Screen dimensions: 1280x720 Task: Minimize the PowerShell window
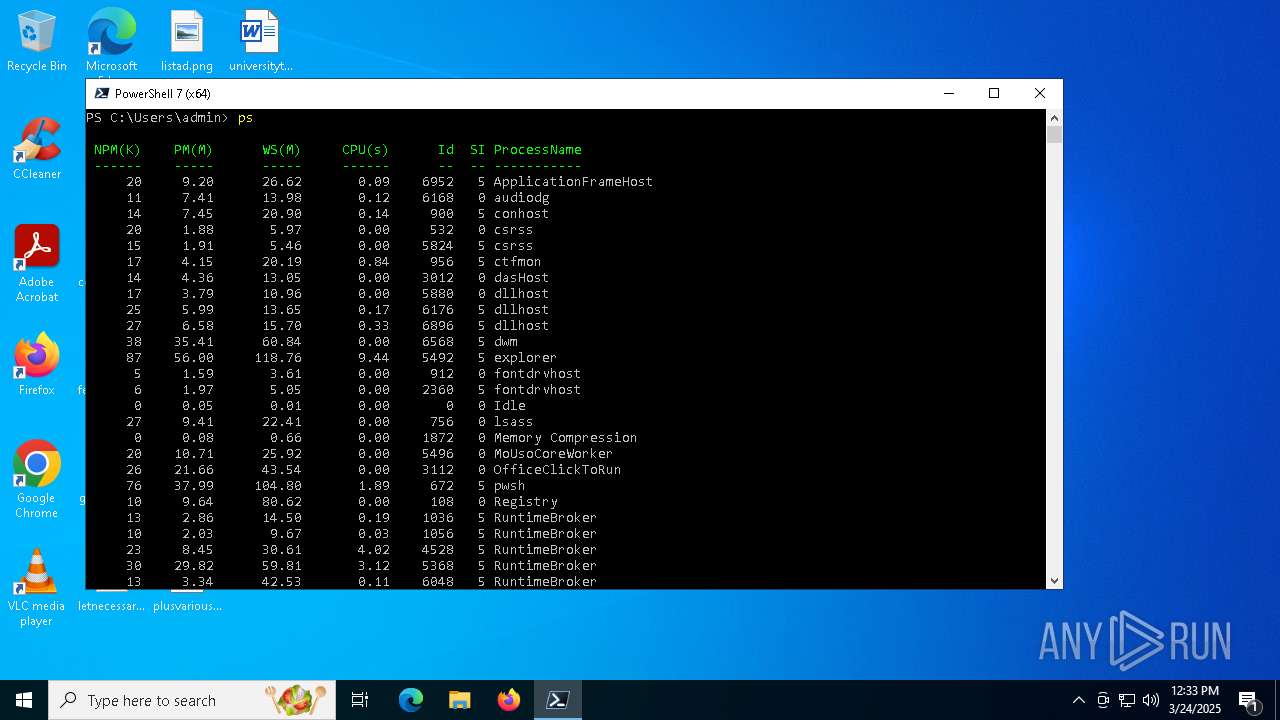[x=948, y=93]
